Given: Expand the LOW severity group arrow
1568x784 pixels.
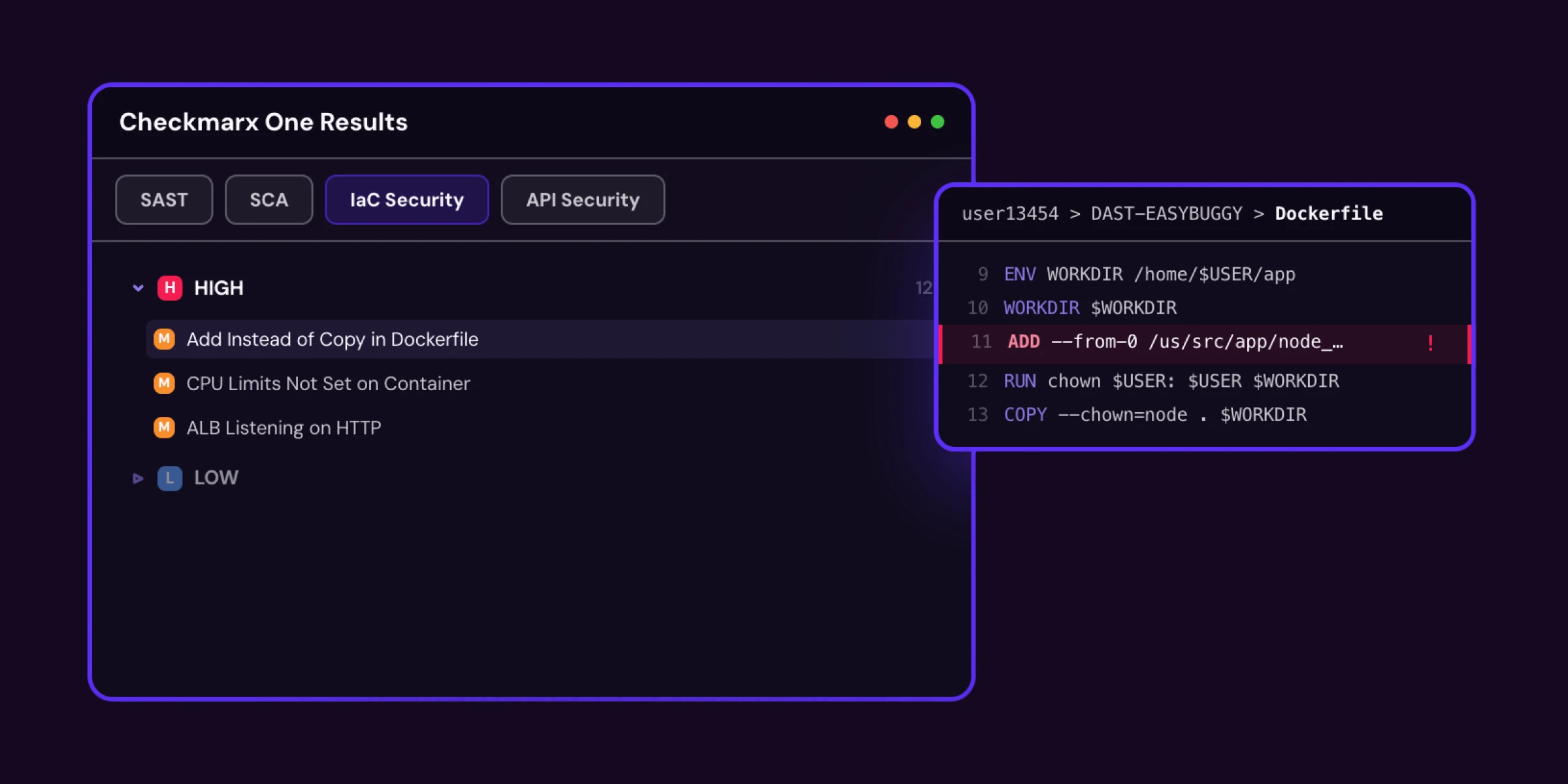Looking at the screenshot, I should (138, 478).
